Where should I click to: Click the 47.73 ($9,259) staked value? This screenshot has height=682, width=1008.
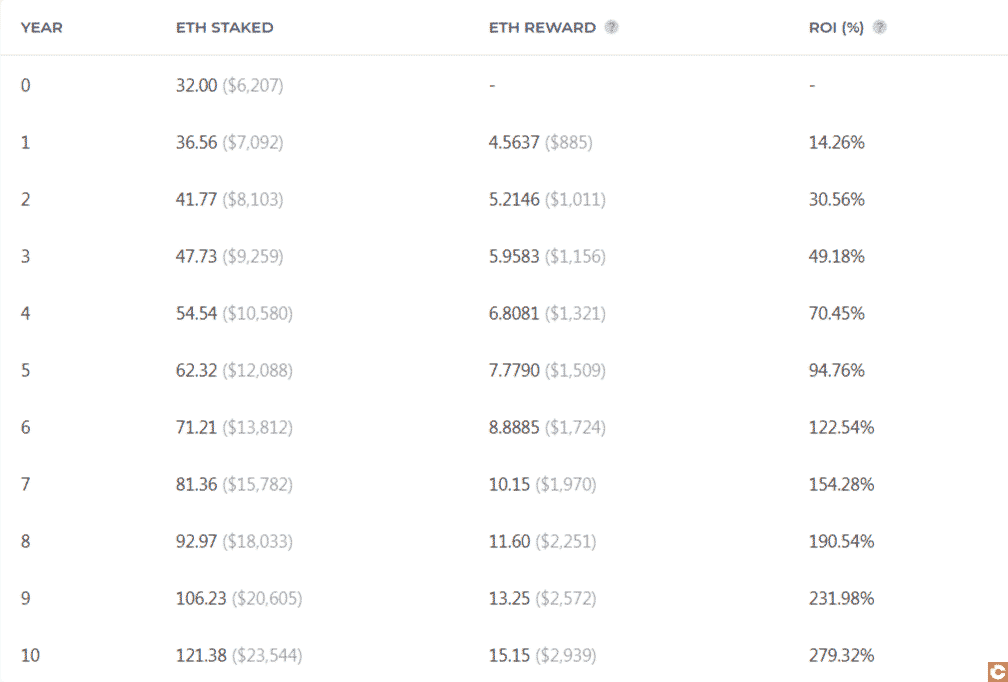pyautogui.click(x=230, y=256)
